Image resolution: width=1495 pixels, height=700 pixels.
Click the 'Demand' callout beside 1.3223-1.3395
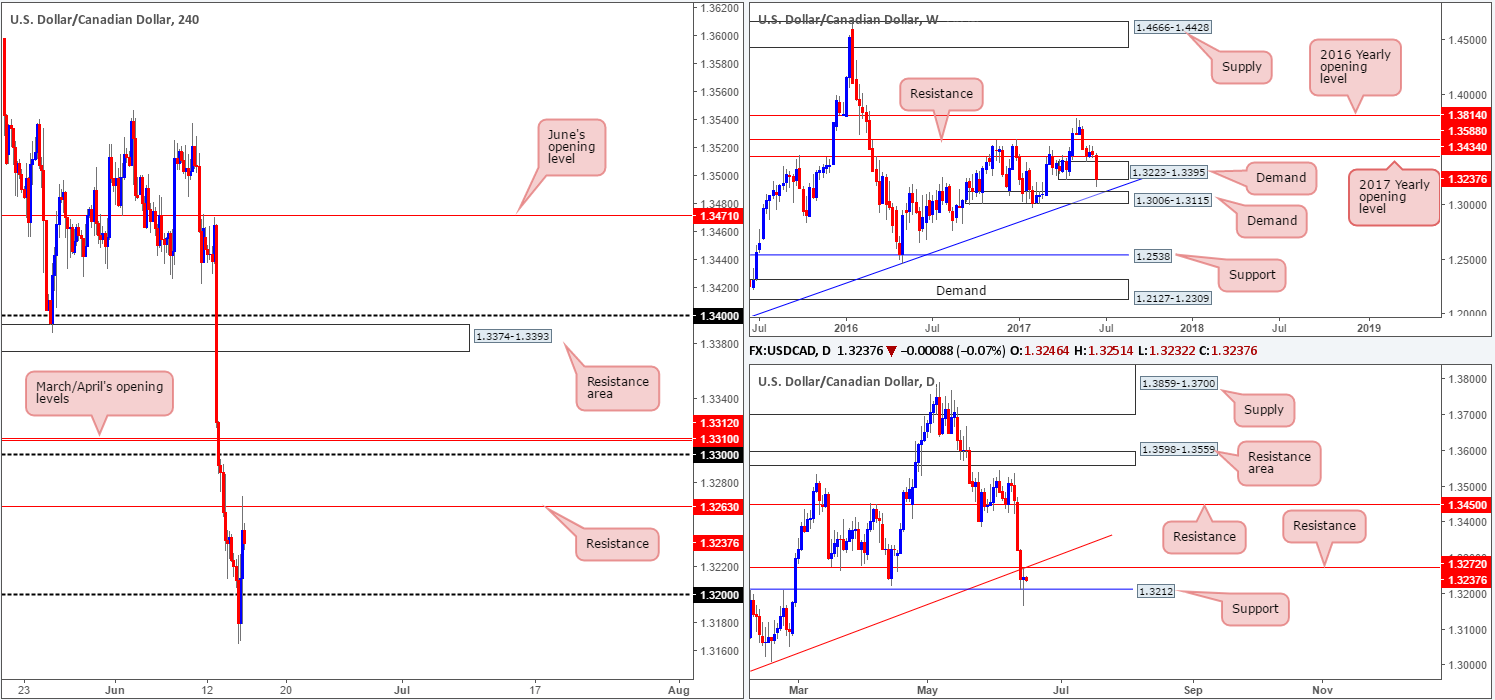point(1280,178)
